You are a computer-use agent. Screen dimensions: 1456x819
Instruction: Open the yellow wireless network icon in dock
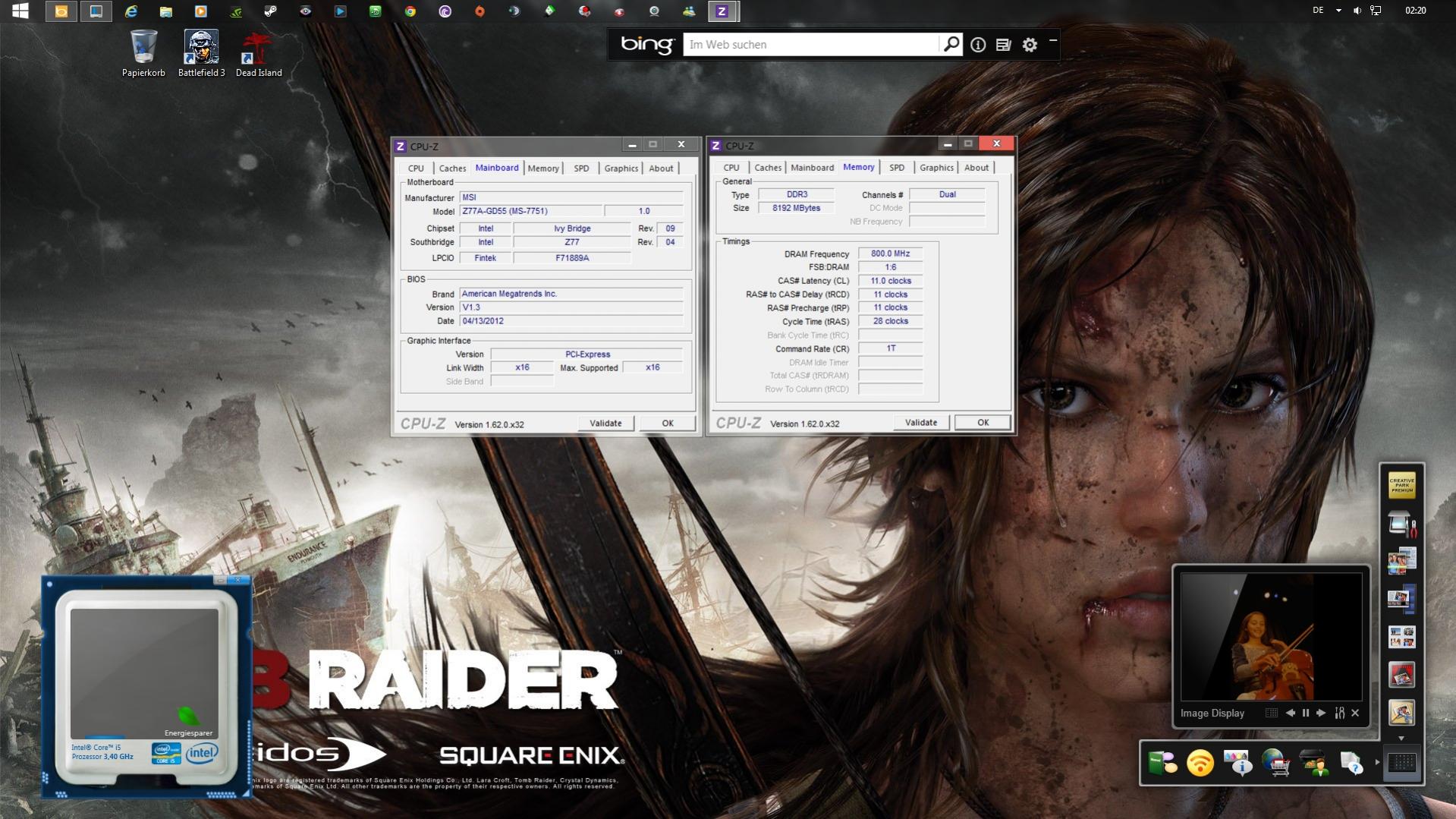pos(1200,763)
